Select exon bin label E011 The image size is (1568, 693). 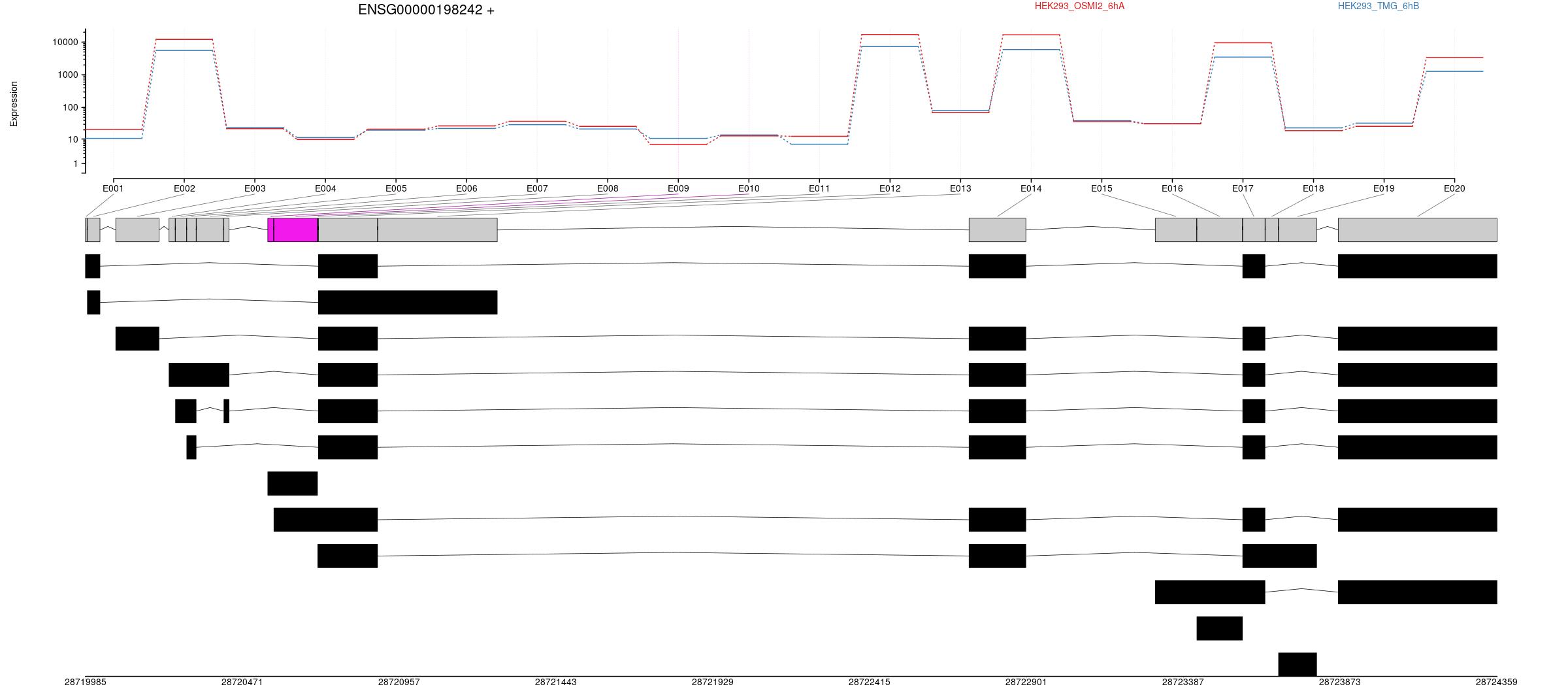[819, 188]
